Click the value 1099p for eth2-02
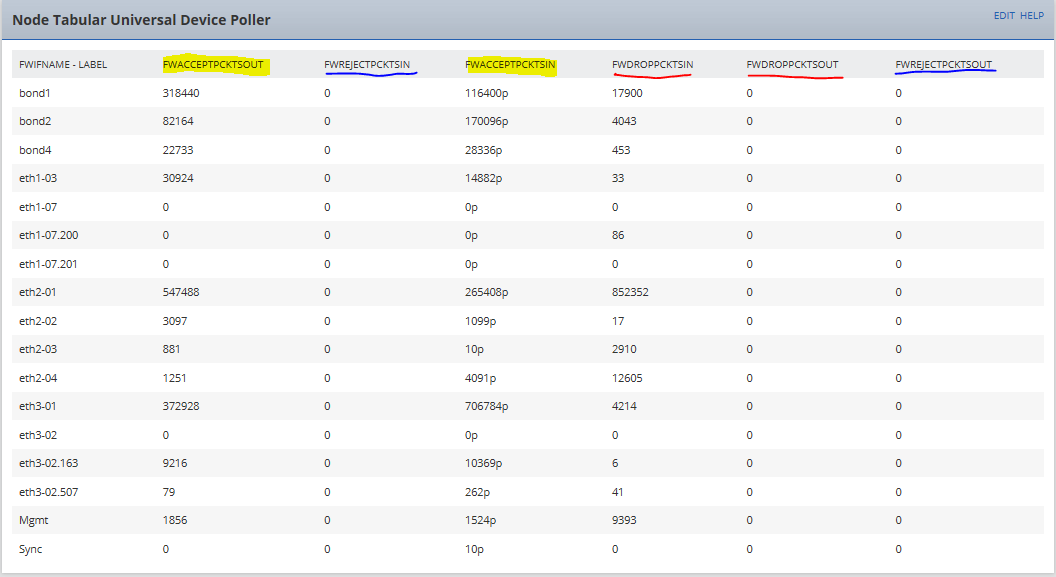The image size is (1056, 577). (x=480, y=321)
